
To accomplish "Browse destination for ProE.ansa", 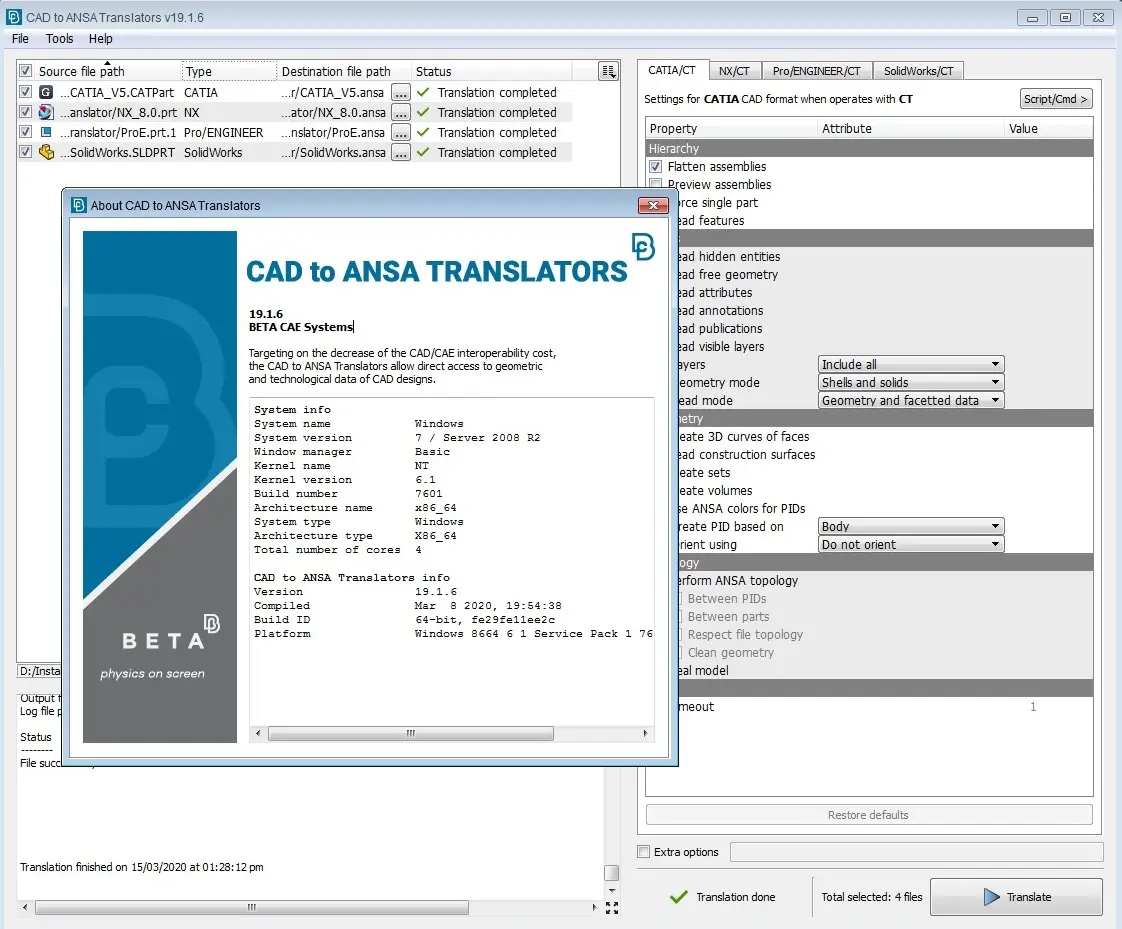I will pyautogui.click(x=401, y=132).
